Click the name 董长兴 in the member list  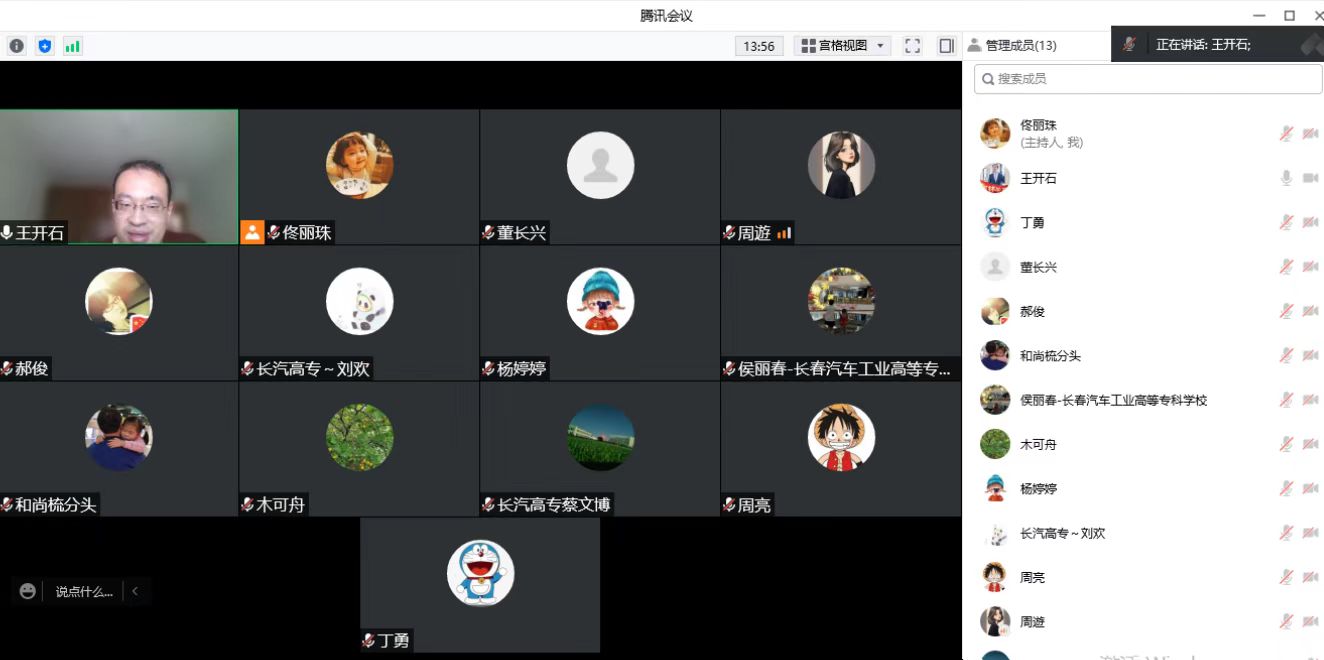tap(1038, 267)
